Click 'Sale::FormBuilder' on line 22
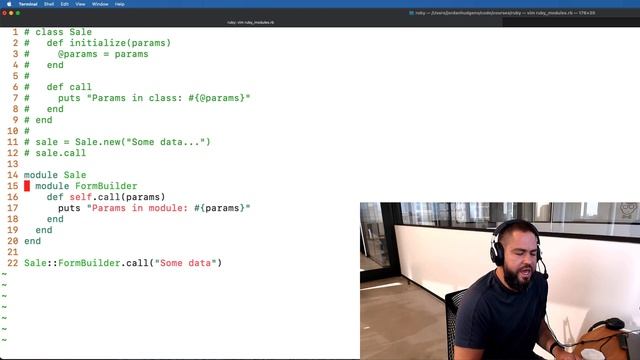The height and width of the screenshot is (360, 640). coord(72,263)
